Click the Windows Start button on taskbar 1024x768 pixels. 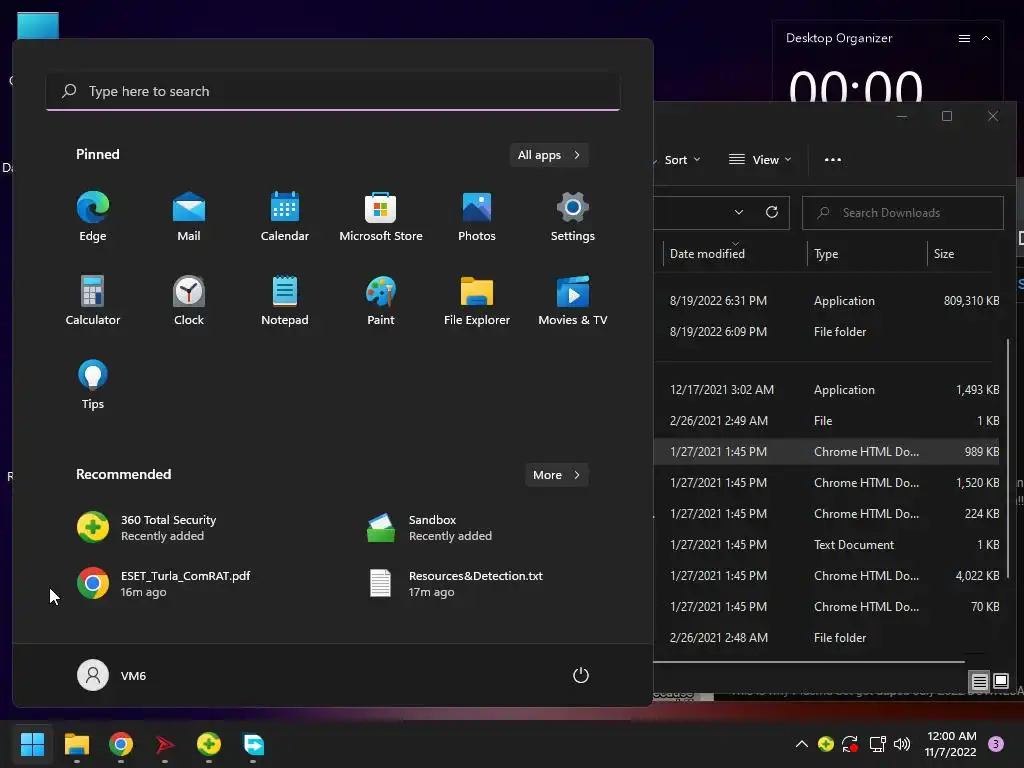pos(33,744)
